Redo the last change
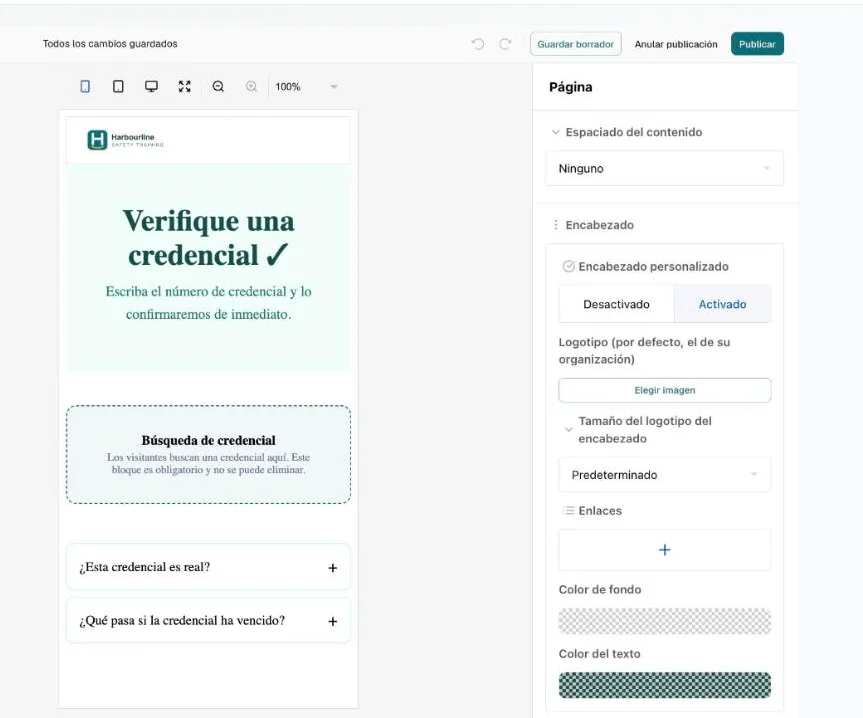The height and width of the screenshot is (718, 863). (x=505, y=44)
